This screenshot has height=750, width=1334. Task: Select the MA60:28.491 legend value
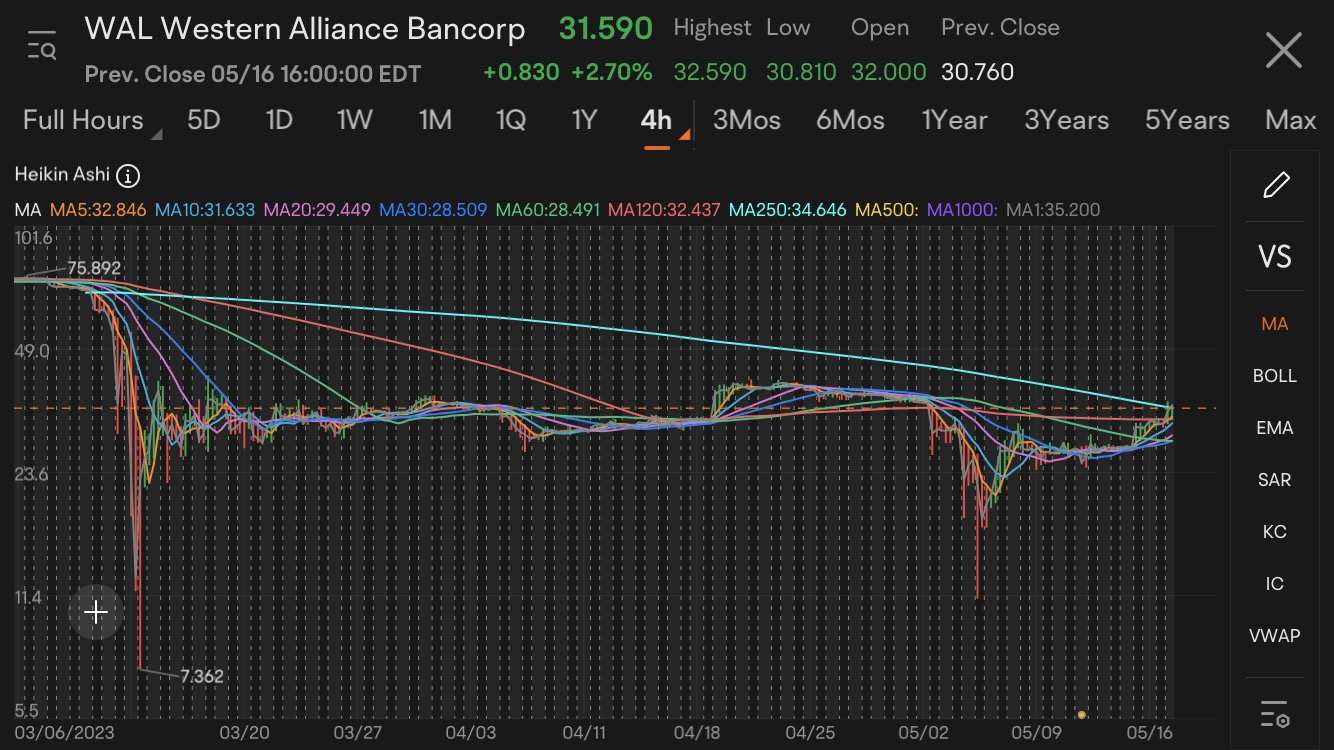[548, 210]
